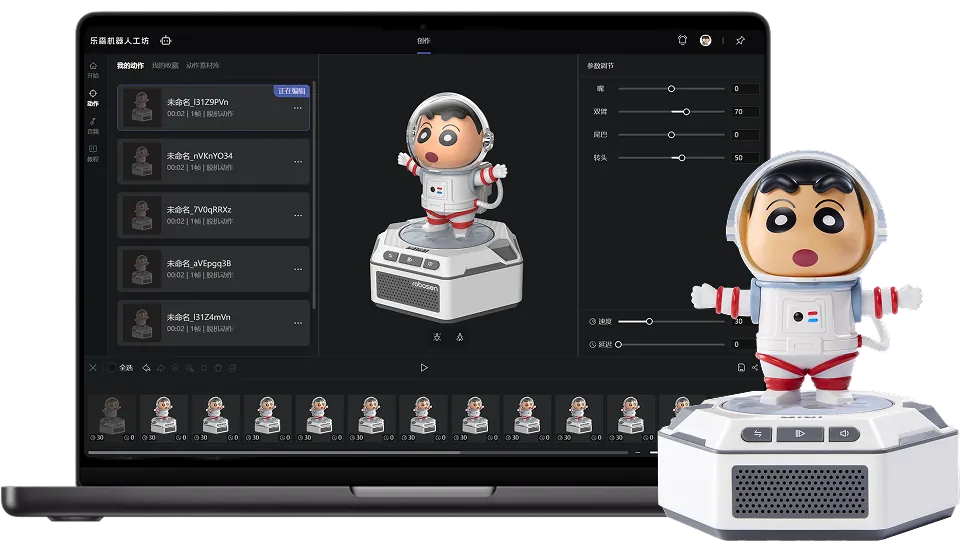Click the robot connection icon in top bar

(x=682, y=41)
